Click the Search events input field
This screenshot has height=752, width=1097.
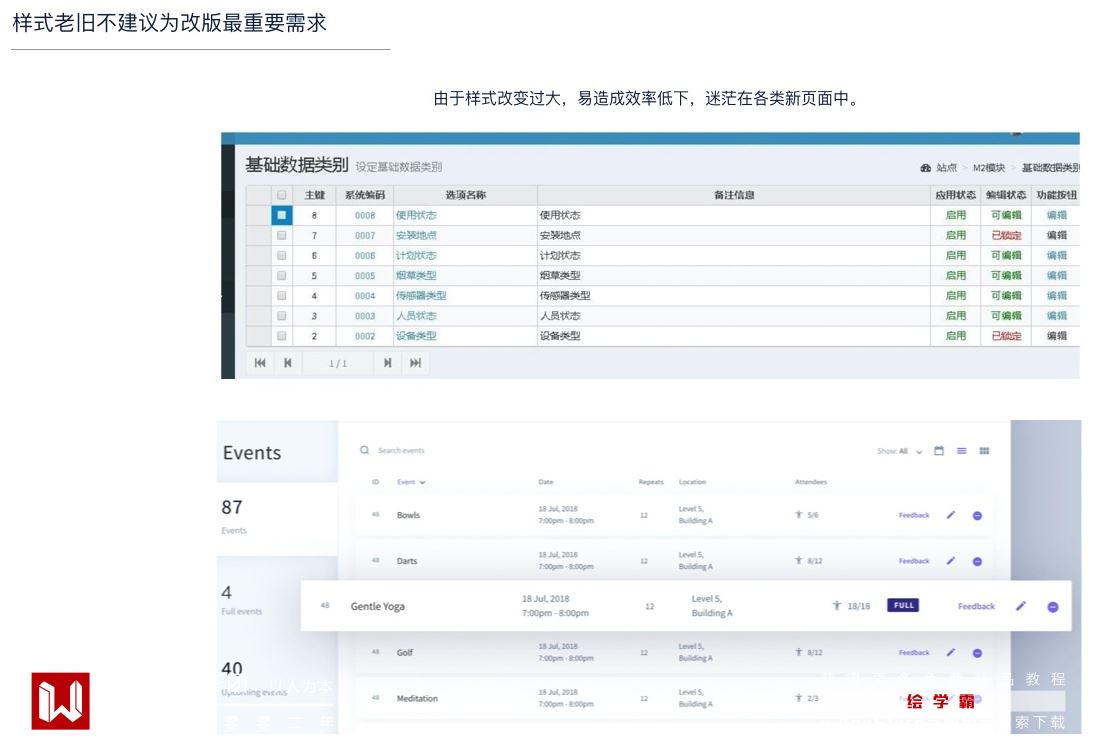tap(401, 451)
